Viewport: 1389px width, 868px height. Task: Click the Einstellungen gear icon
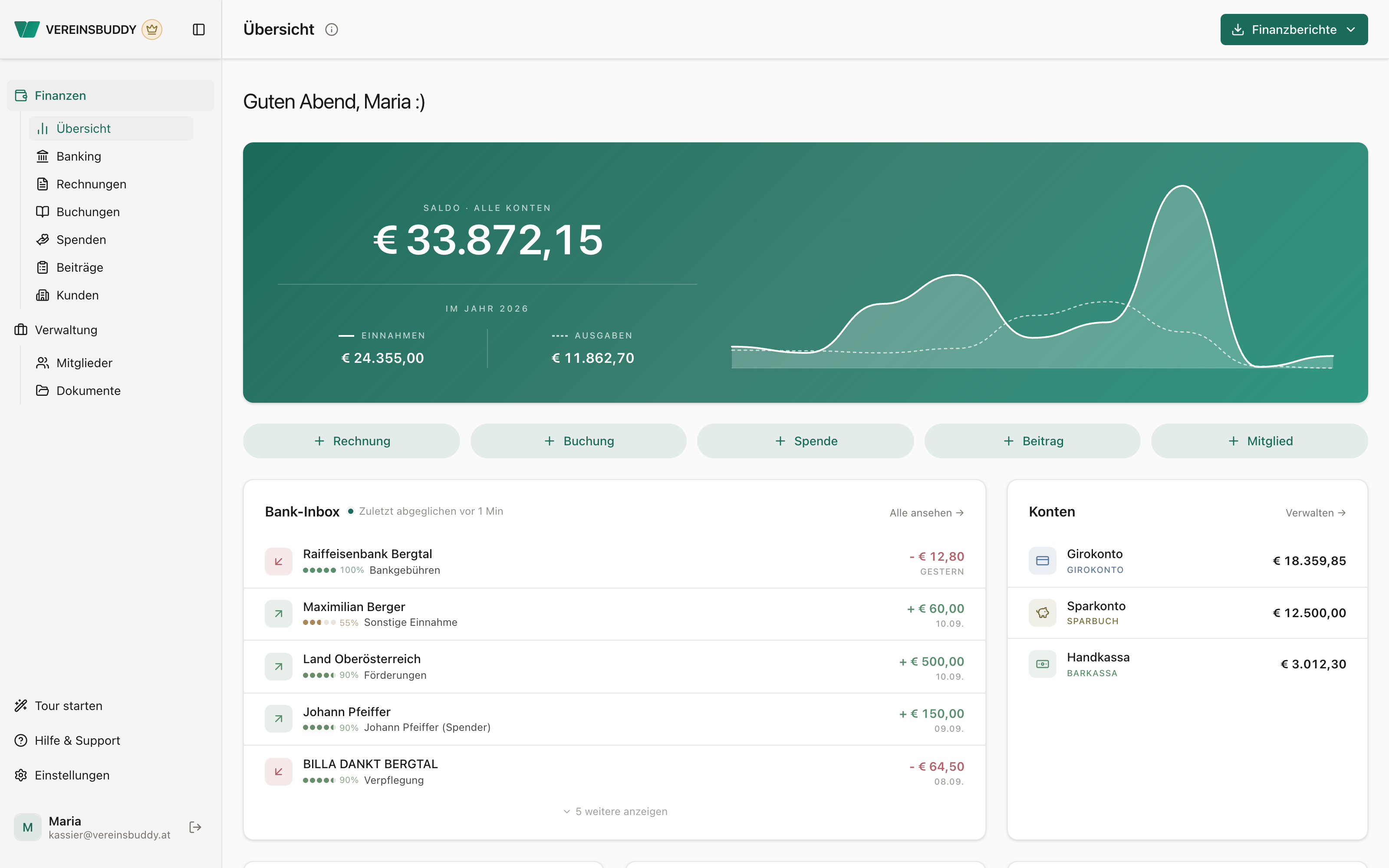click(21, 775)
